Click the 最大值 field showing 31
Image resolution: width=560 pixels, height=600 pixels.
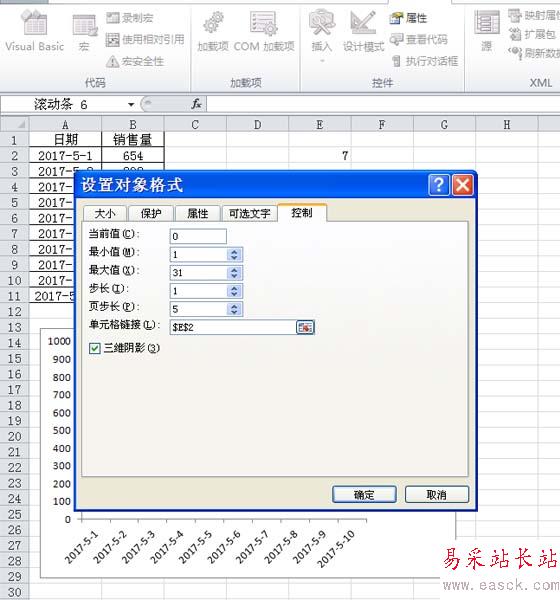coord(199,273)
